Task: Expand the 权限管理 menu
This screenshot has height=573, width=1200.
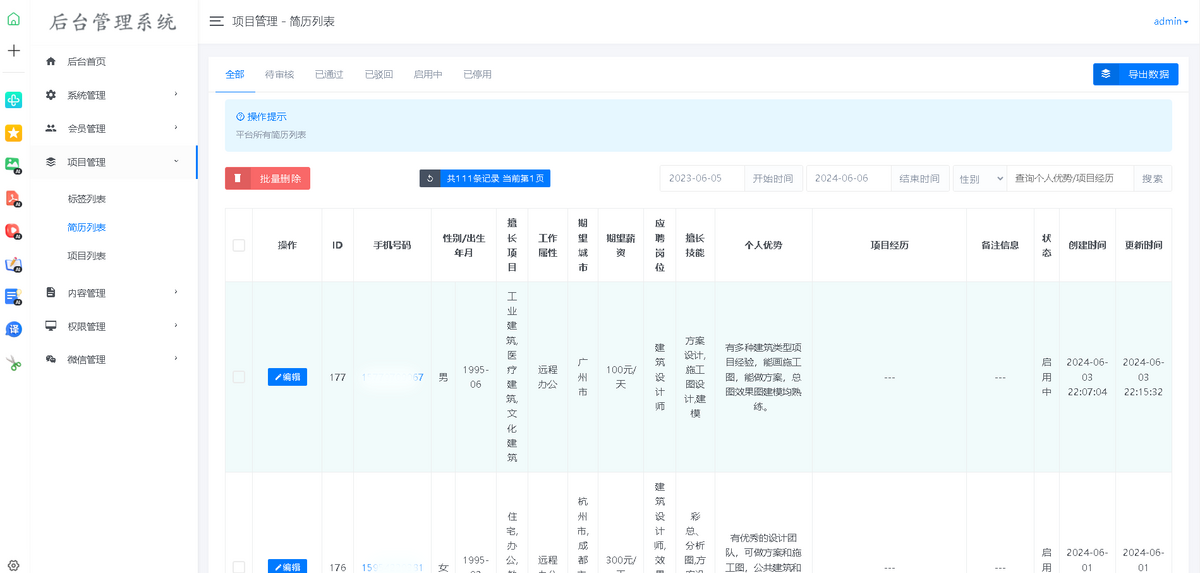Action: [114, 326]
